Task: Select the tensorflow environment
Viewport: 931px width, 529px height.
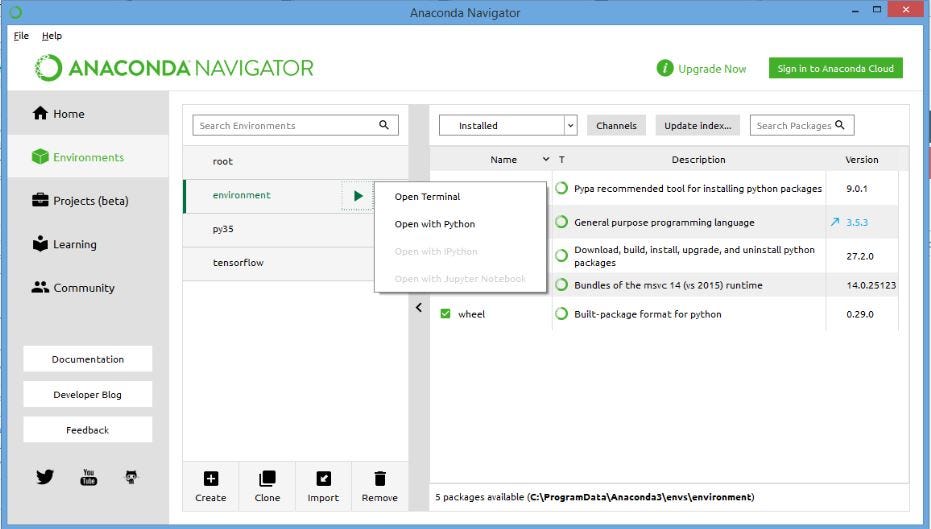Action: coord(279,263)
